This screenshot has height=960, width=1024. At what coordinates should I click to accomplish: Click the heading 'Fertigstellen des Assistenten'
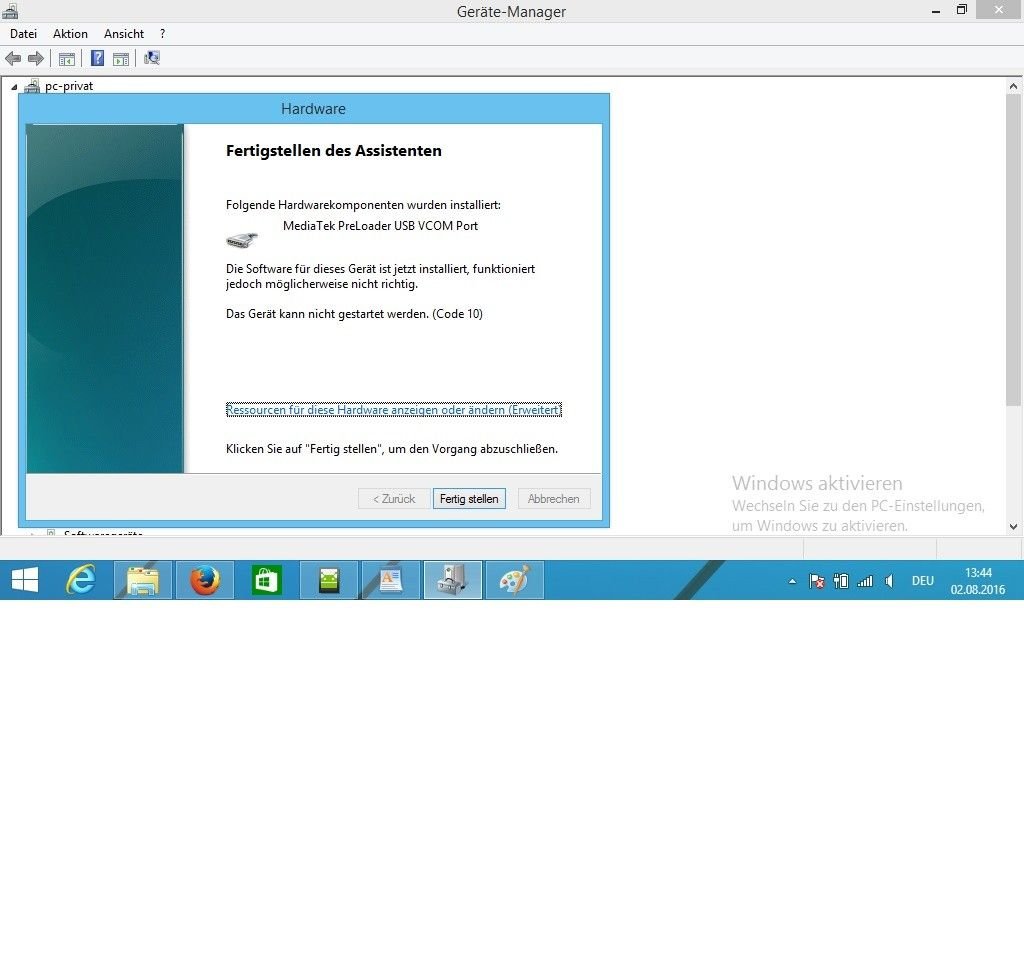coord(334,151)
